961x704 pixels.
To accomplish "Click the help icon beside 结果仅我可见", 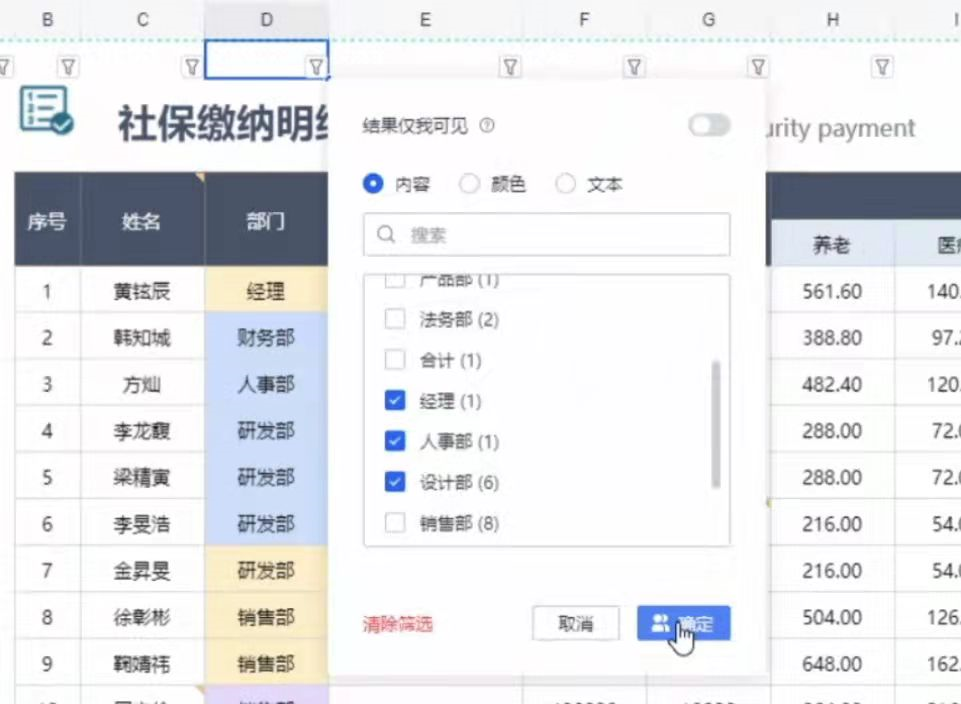I will tap(487, 126).
